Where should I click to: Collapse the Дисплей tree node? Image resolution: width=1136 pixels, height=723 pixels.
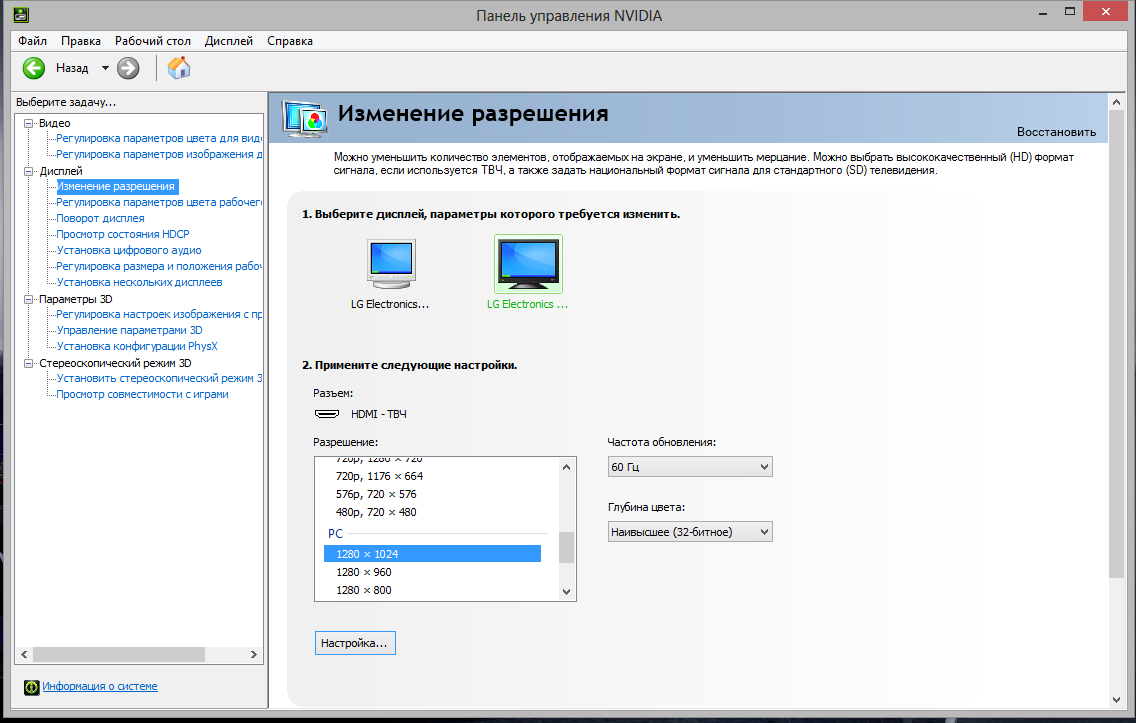click(28, 171)
